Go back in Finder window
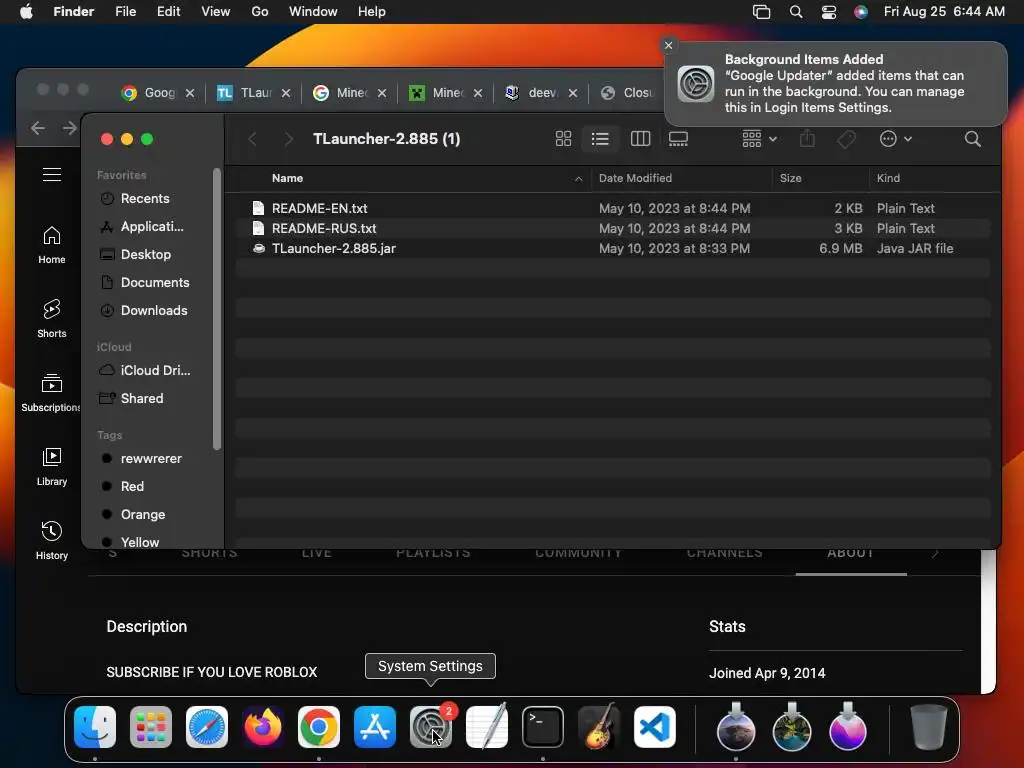1024x768 pixels. (x=253, y=138)
